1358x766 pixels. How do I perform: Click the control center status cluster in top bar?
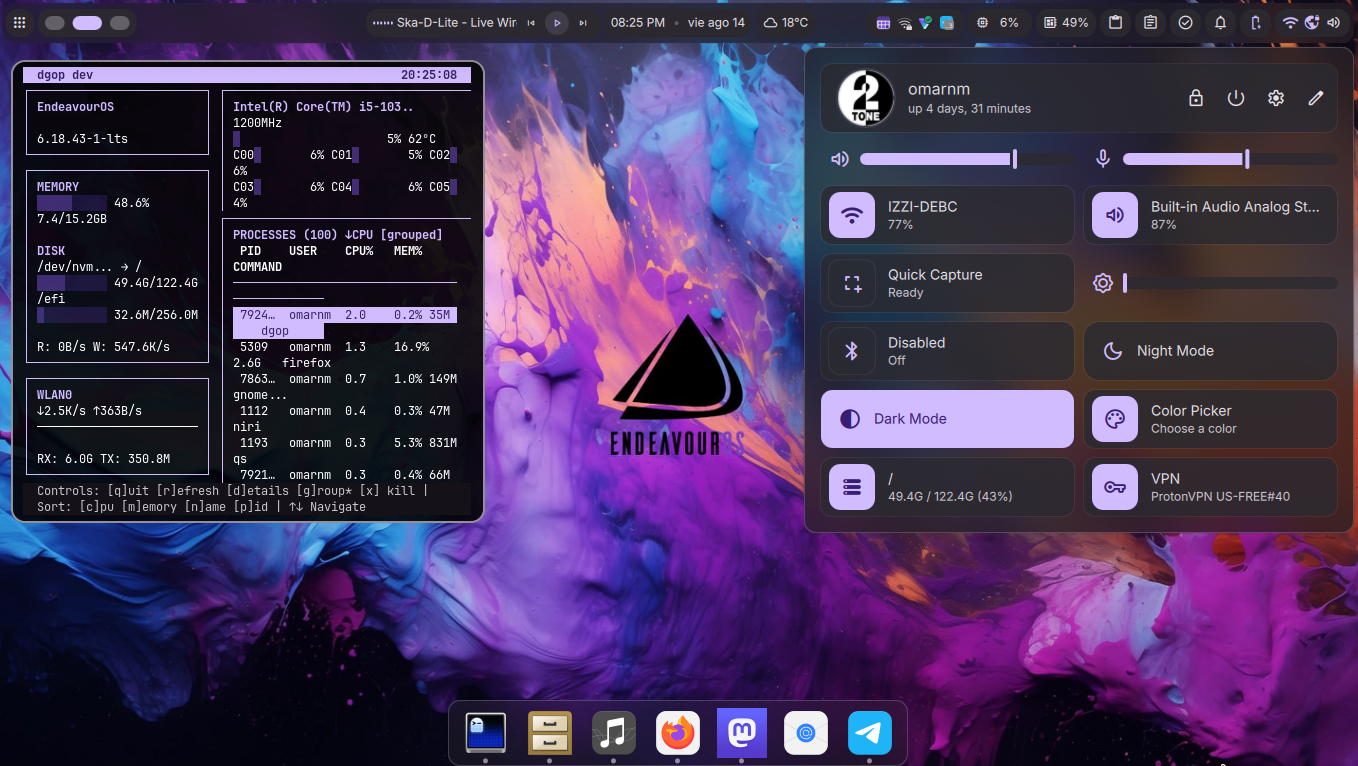pos(1311,22)
